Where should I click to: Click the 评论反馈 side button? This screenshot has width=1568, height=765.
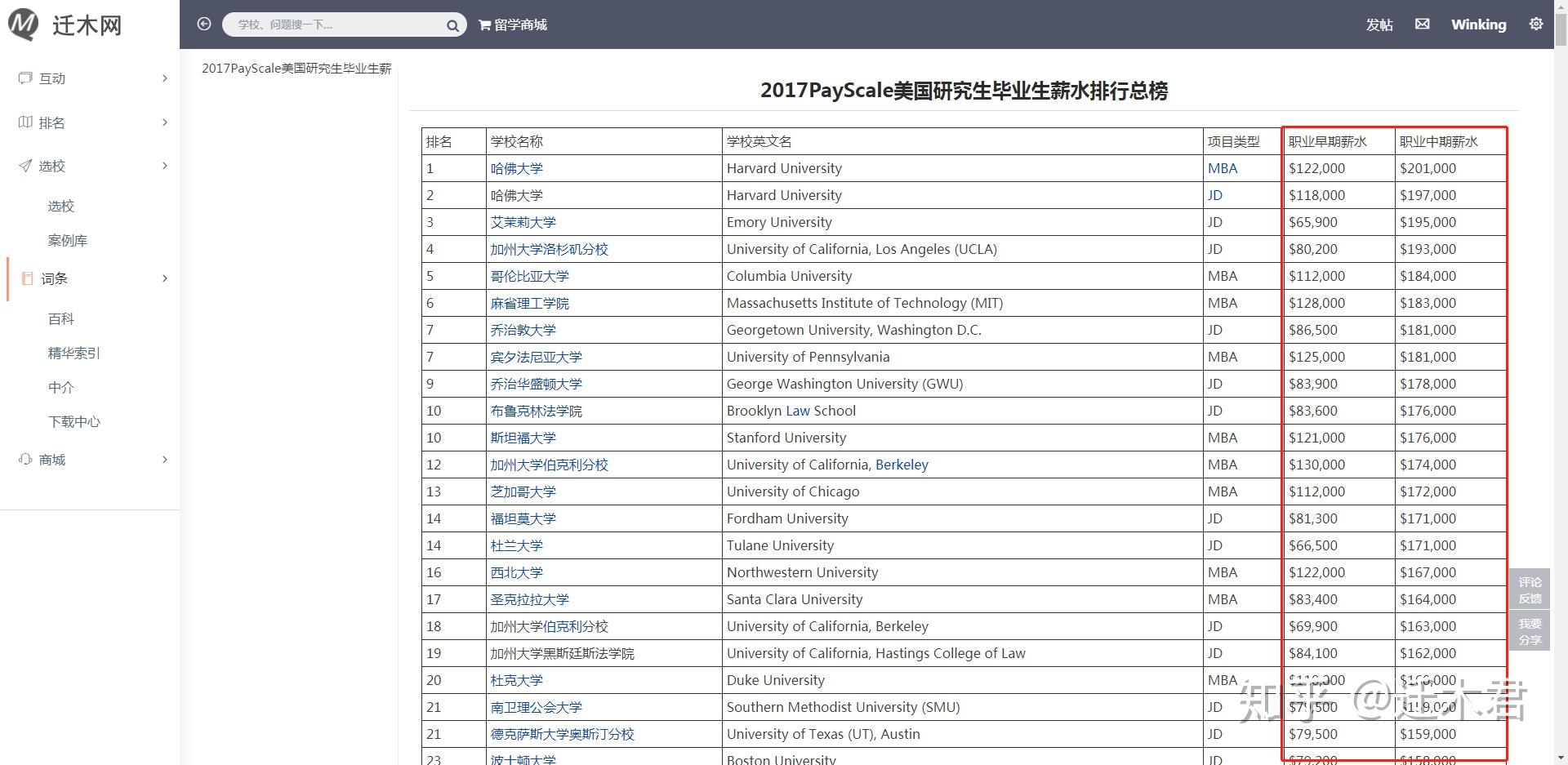point(1530,590)
